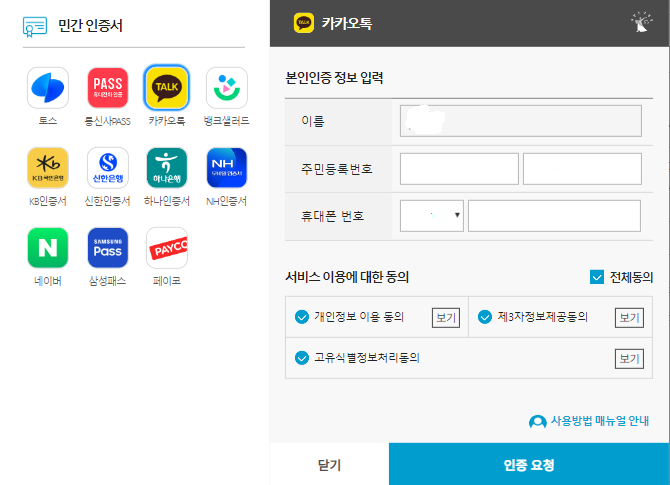
Task: Click the 신한인증서 label text
Action: tap(108, 201)
